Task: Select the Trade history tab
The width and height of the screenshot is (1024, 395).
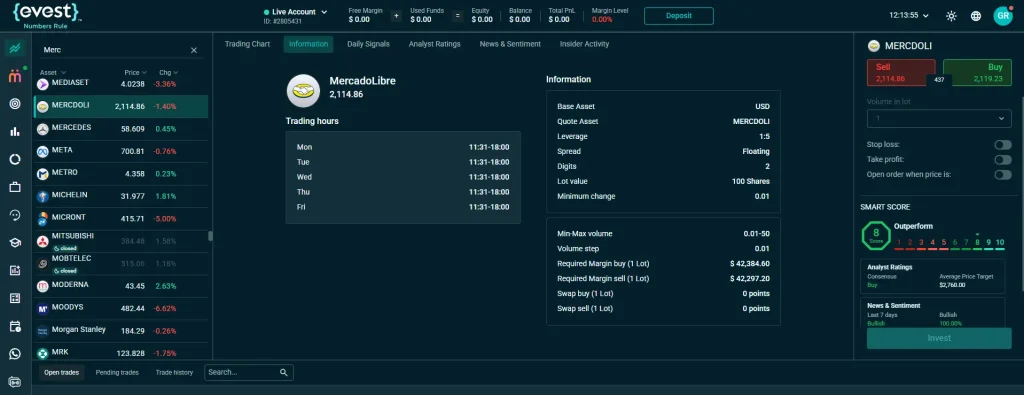Action: (174, 372)
